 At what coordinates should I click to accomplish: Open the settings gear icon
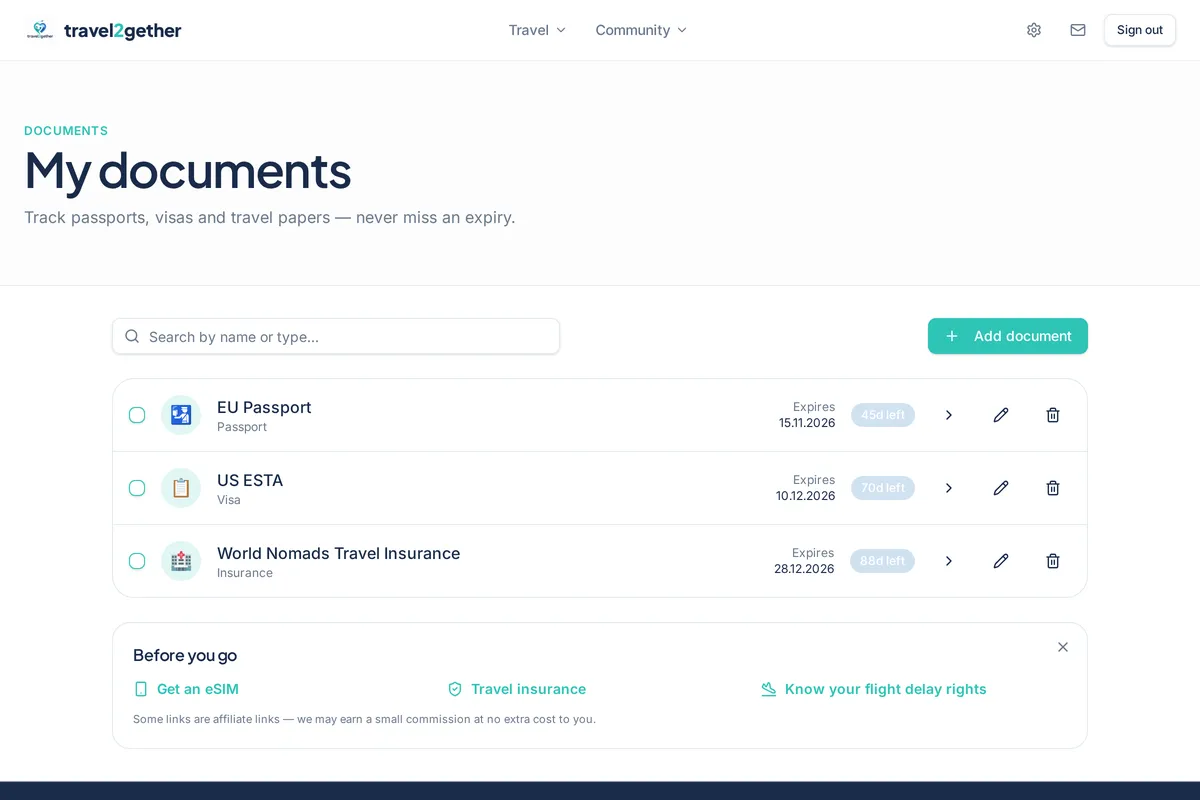(x=1034, y=30)
